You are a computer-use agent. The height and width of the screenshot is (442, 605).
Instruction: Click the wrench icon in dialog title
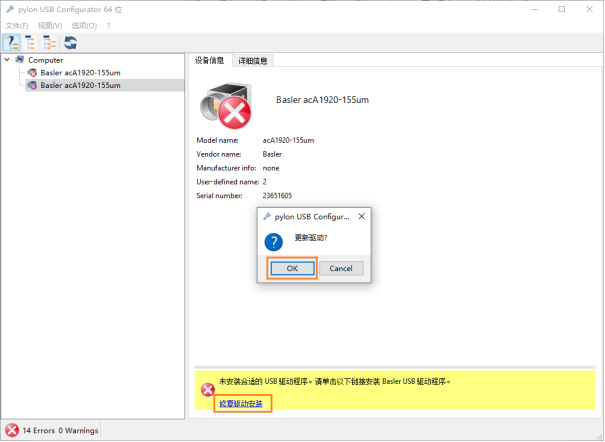click(267, 216)
